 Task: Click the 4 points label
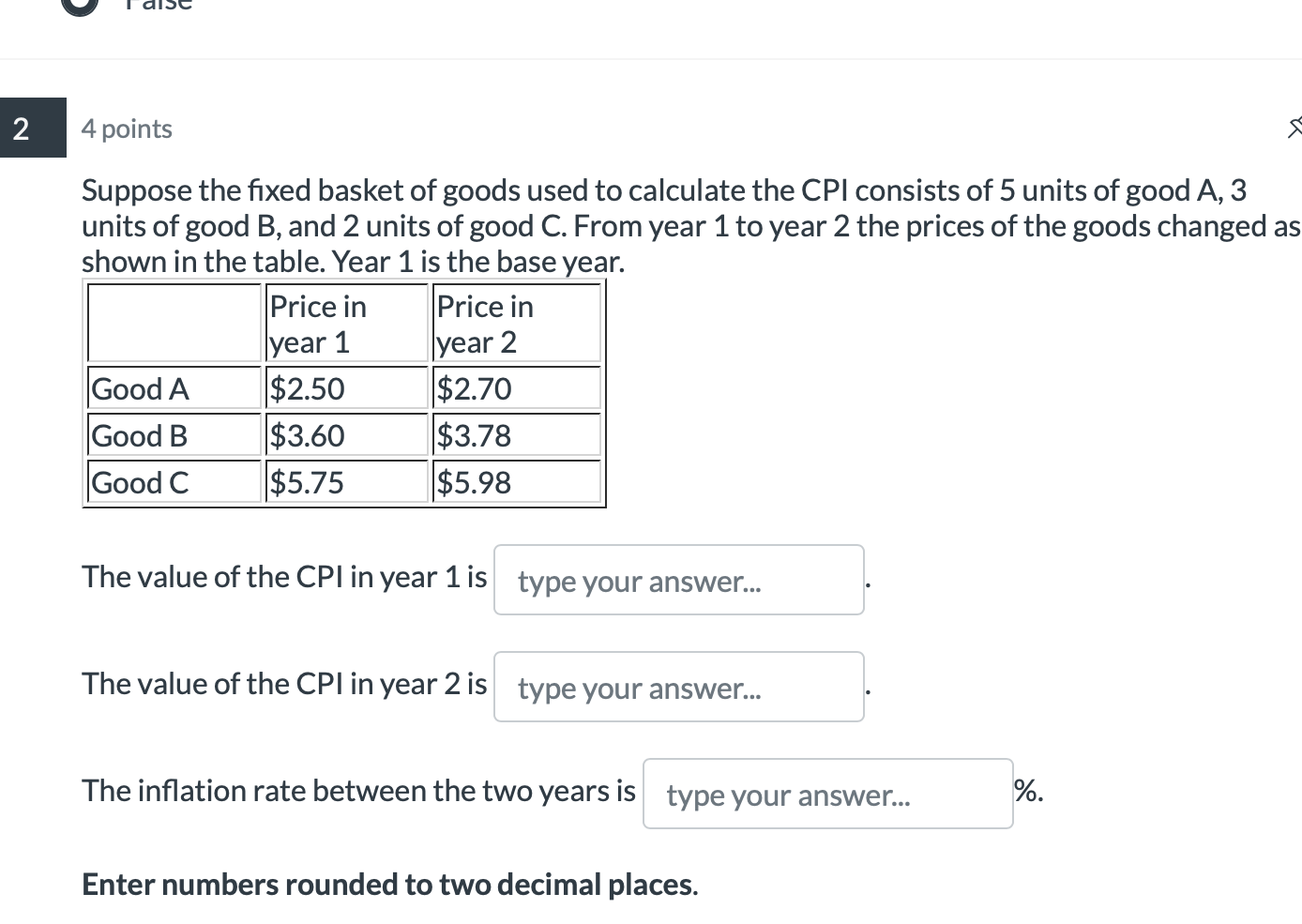(126, 129)
